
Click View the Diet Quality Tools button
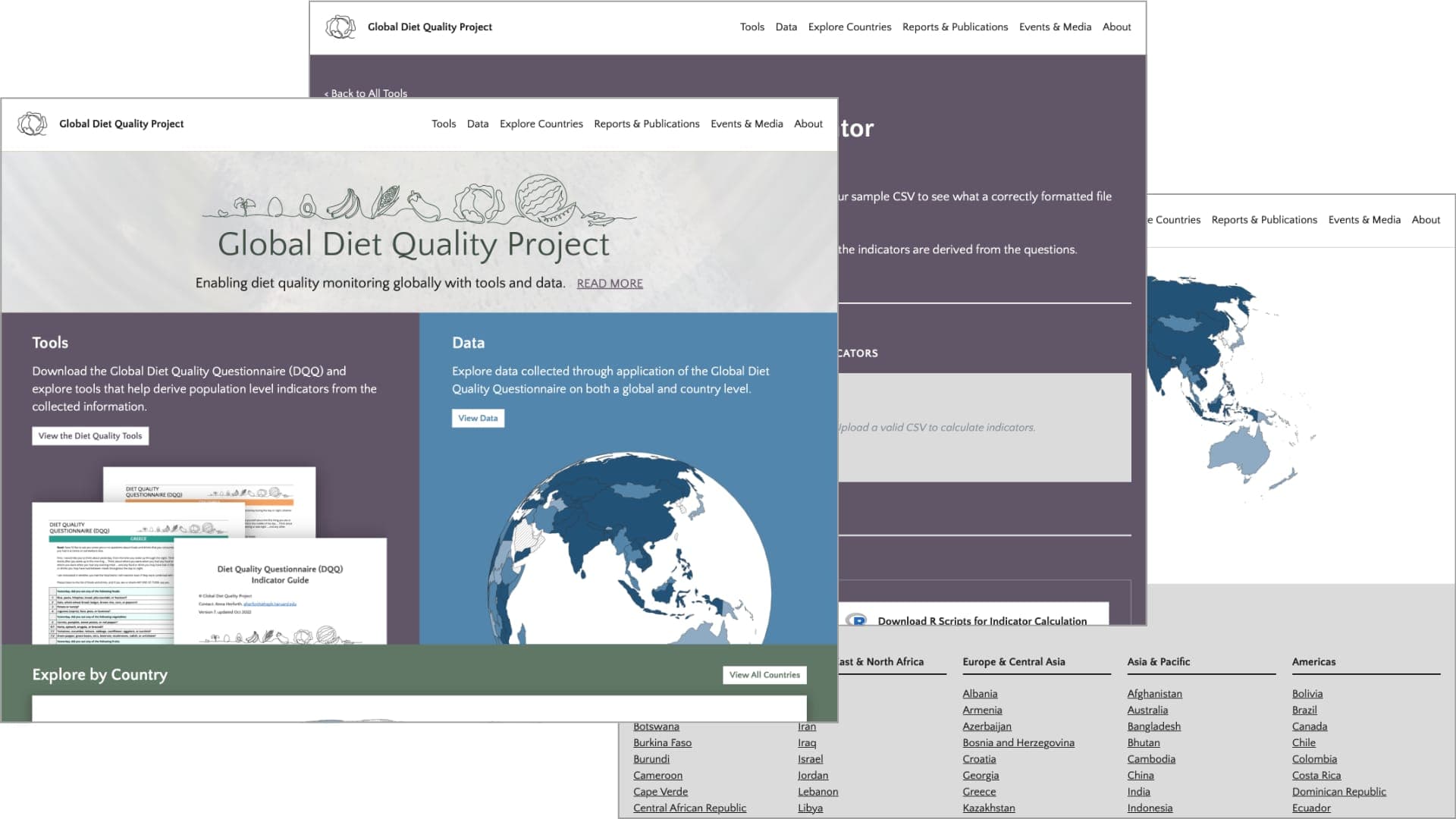(x=90, y=436)
